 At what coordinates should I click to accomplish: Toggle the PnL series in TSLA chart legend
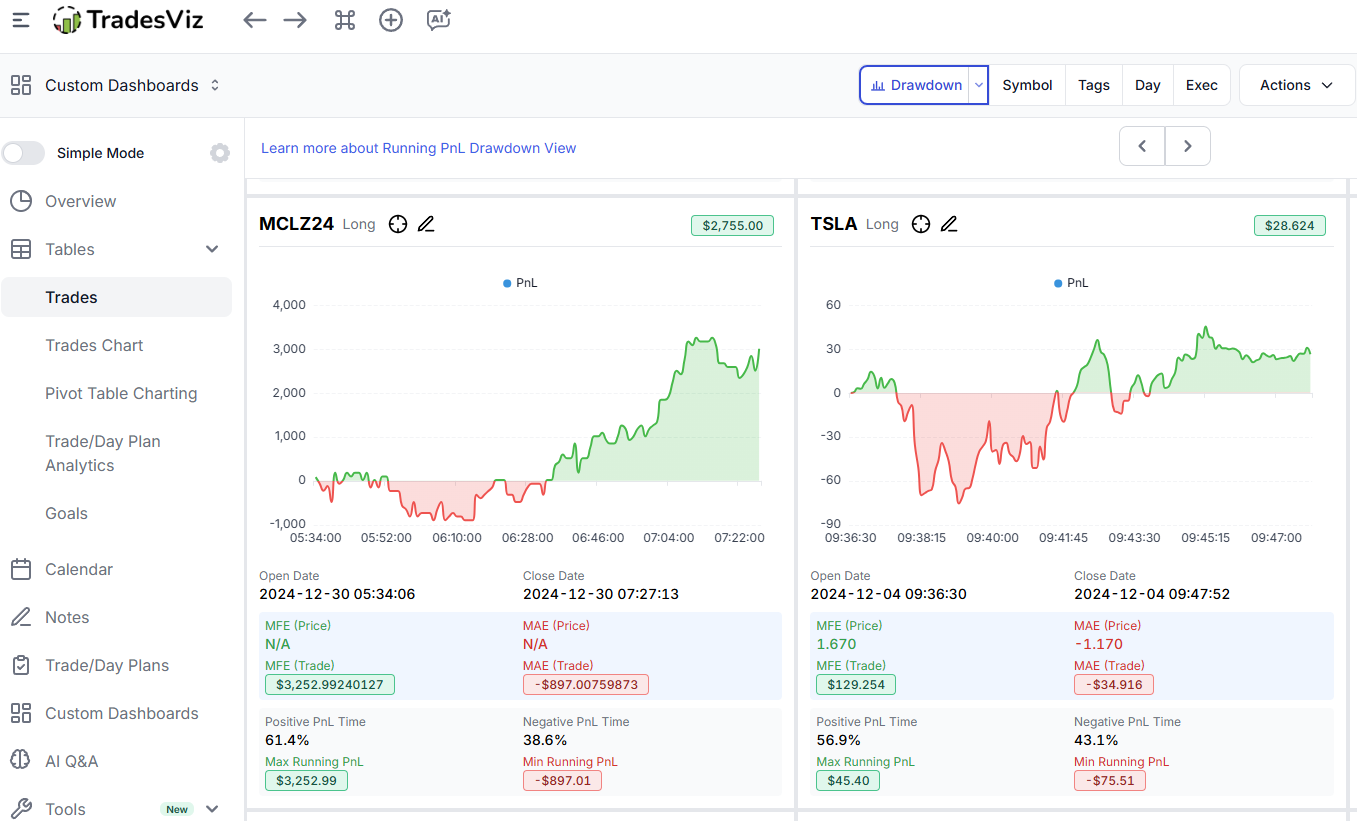click(1071, 283)
